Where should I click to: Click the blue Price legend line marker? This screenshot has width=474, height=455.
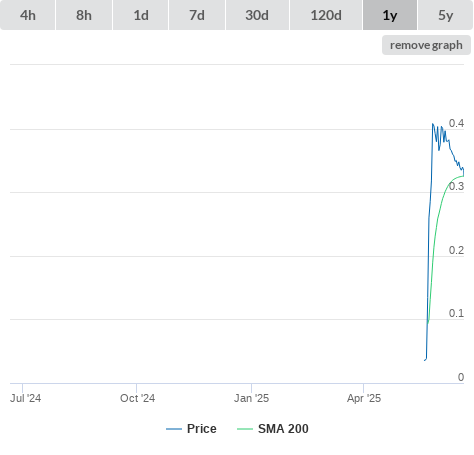pos(174,429)
